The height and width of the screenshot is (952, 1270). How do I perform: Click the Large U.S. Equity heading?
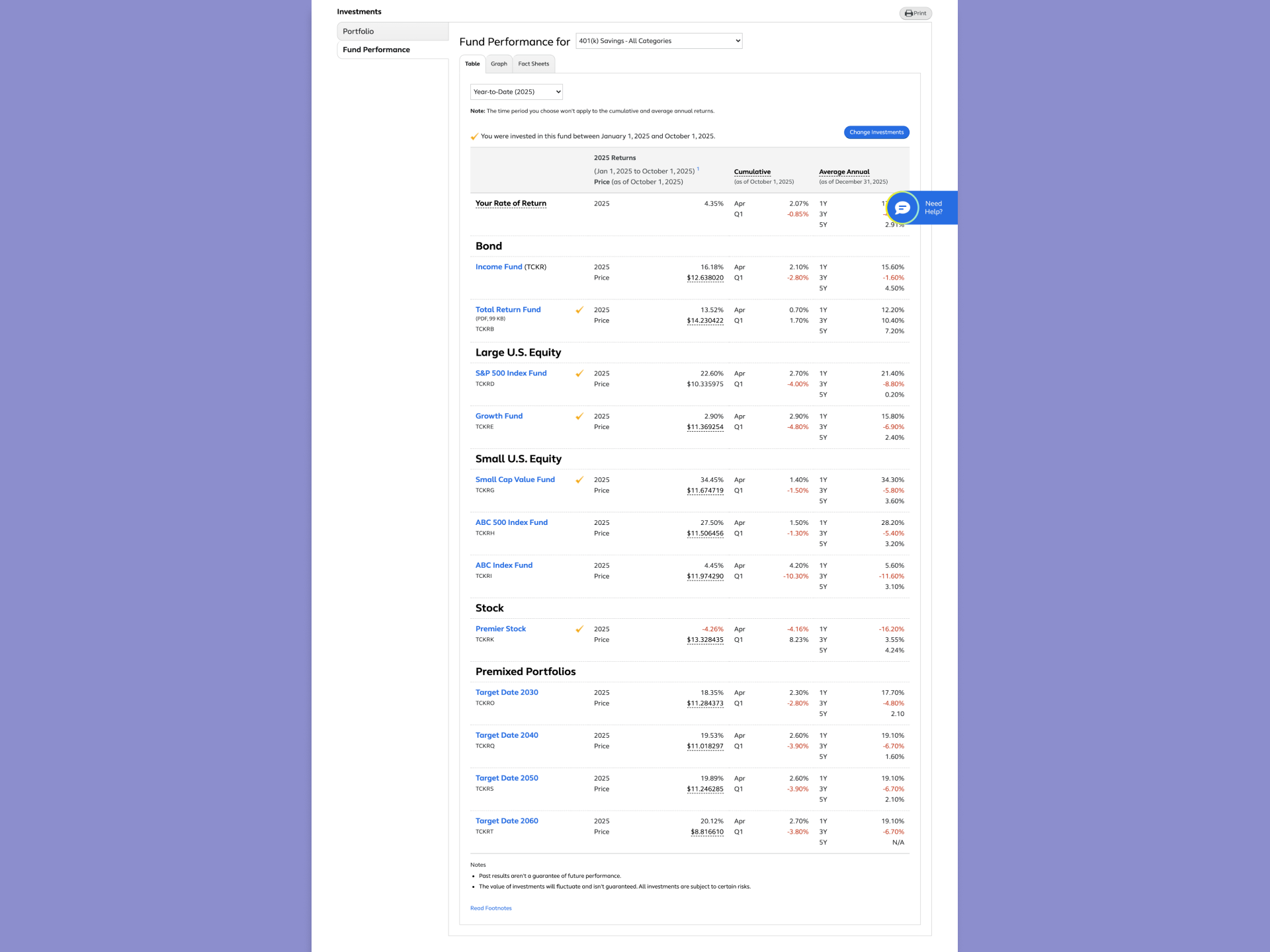518,352
